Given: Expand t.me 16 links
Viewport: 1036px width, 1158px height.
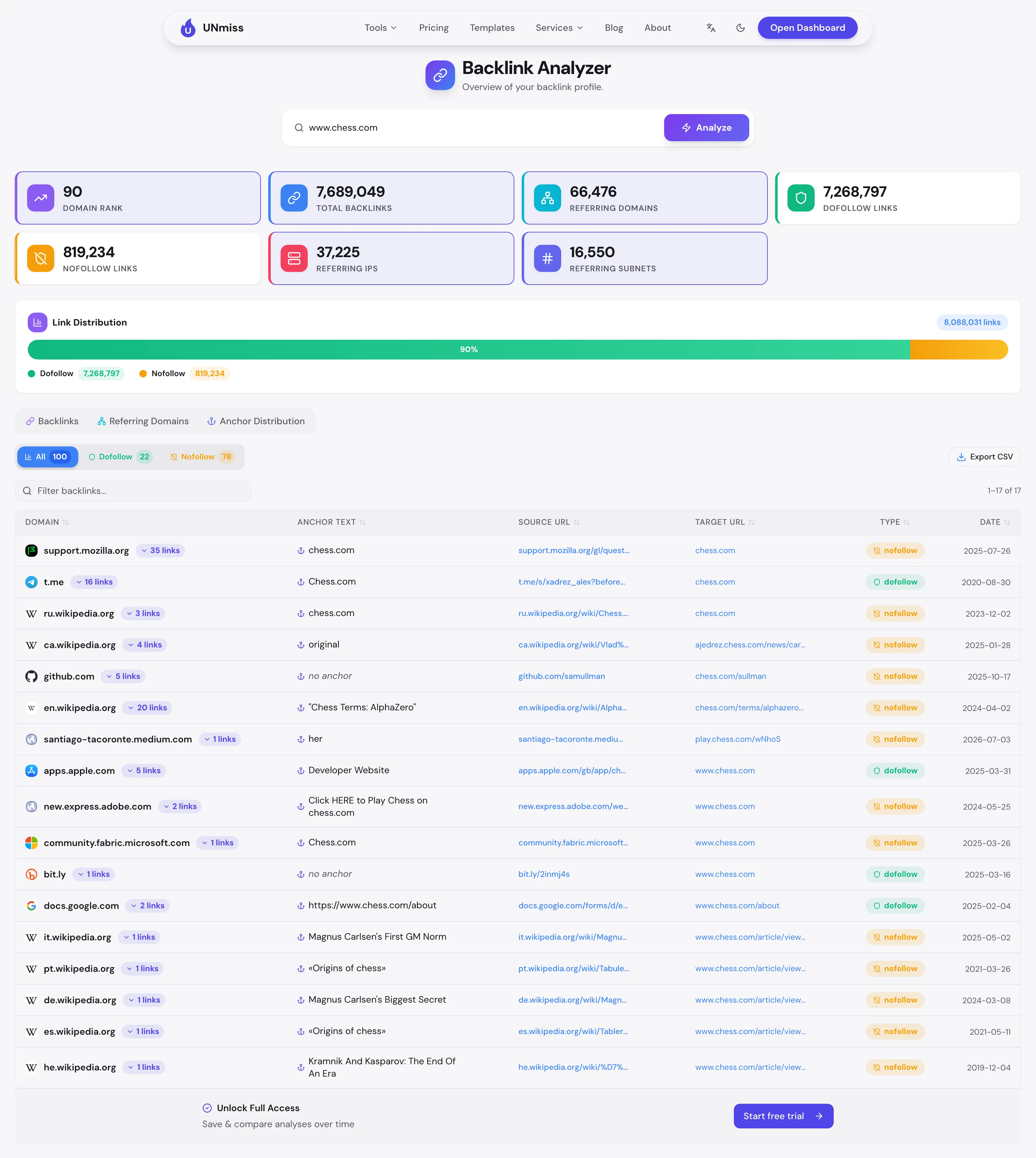Looking at the screenshot, I should click(x=94, y=581).
